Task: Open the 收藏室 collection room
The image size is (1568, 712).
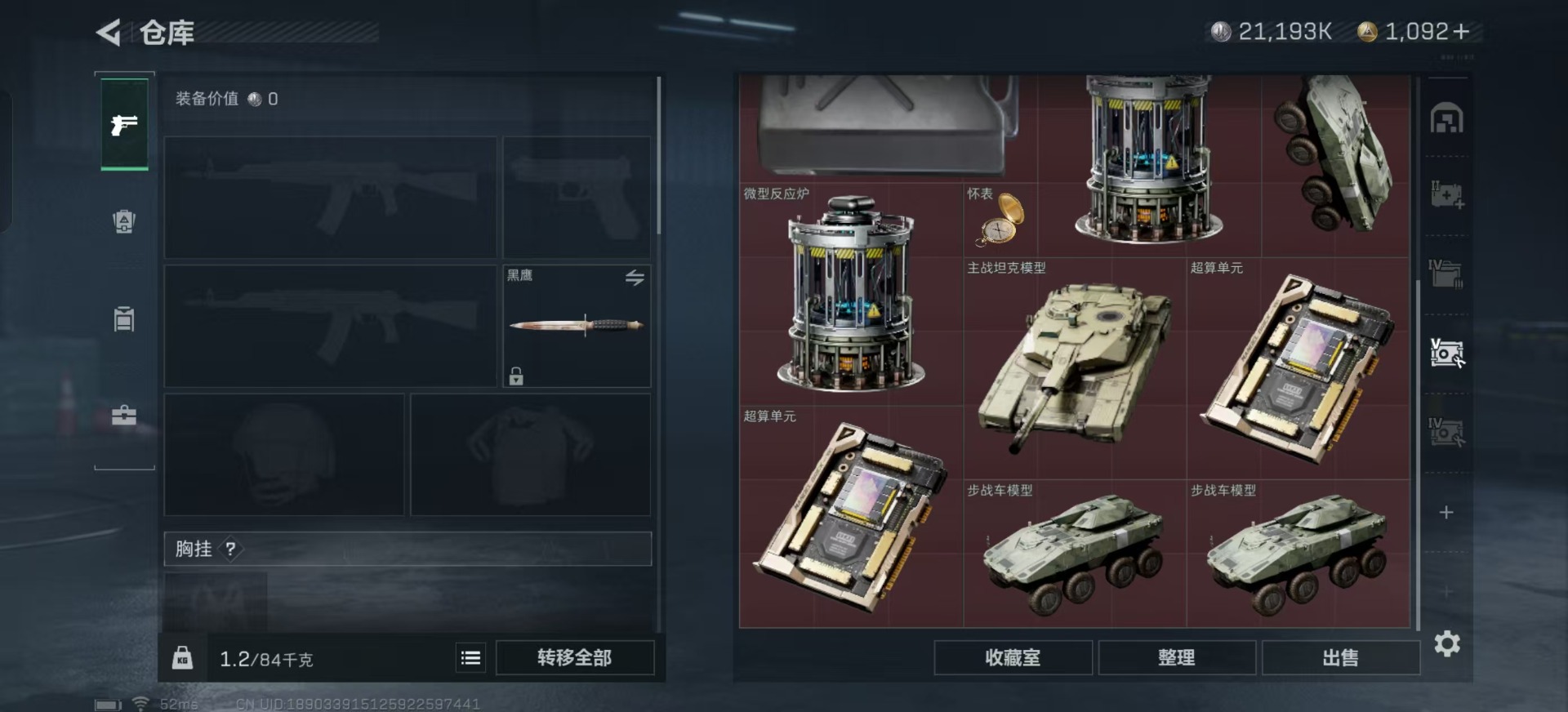Action: coord(1013,658)
